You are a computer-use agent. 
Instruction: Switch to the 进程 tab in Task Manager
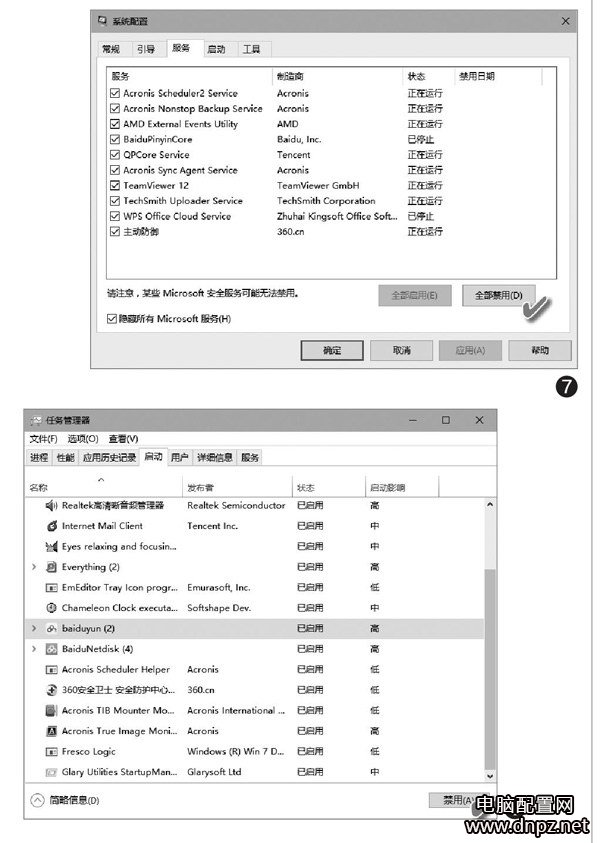tap(39, 458)
